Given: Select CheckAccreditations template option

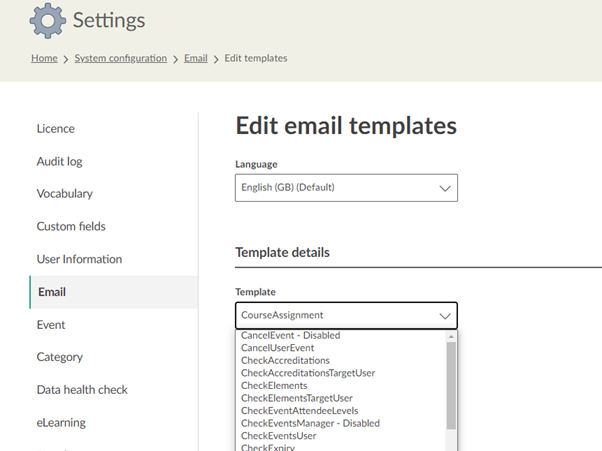Looking at the screenshot, I should [285, 360].
